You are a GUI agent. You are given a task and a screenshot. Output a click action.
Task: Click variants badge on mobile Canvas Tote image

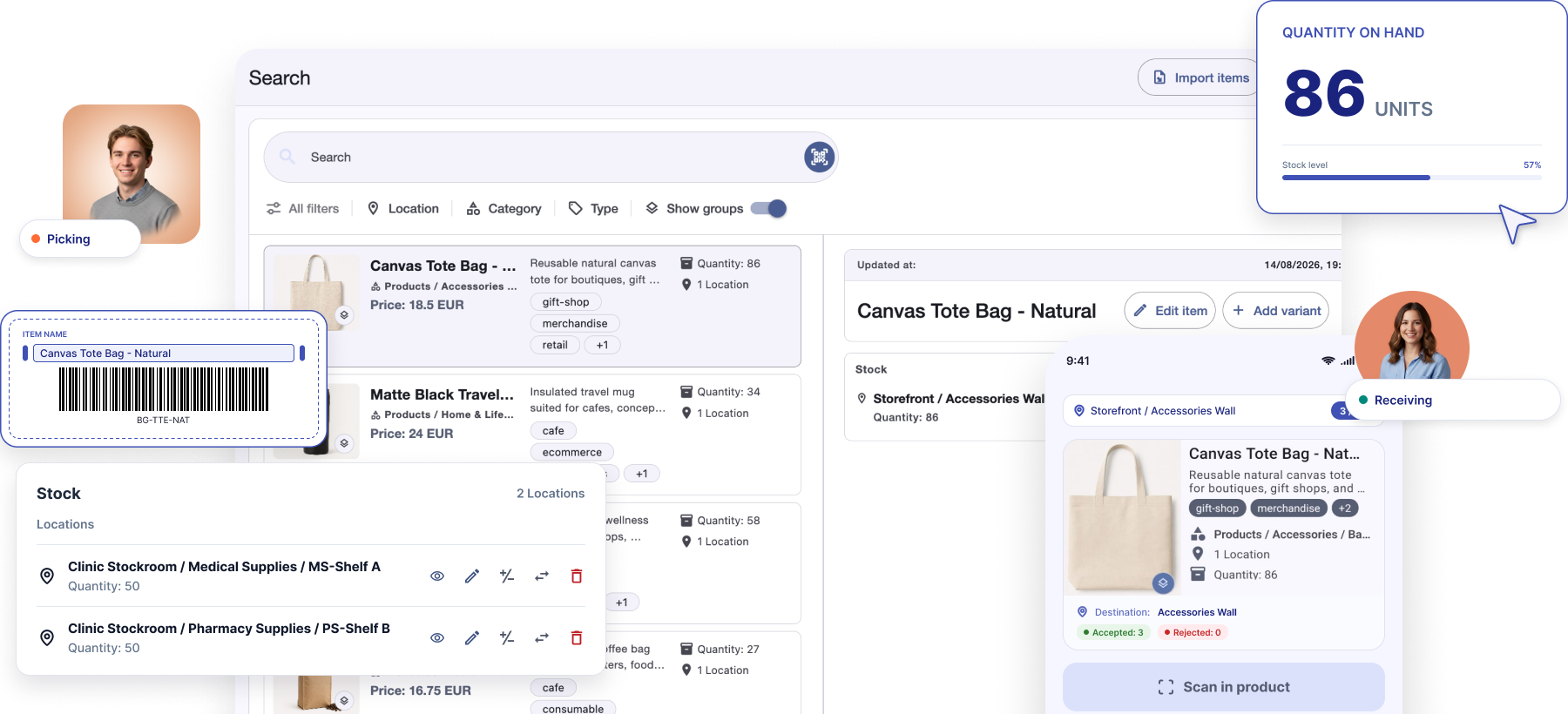pos(1163,583)
